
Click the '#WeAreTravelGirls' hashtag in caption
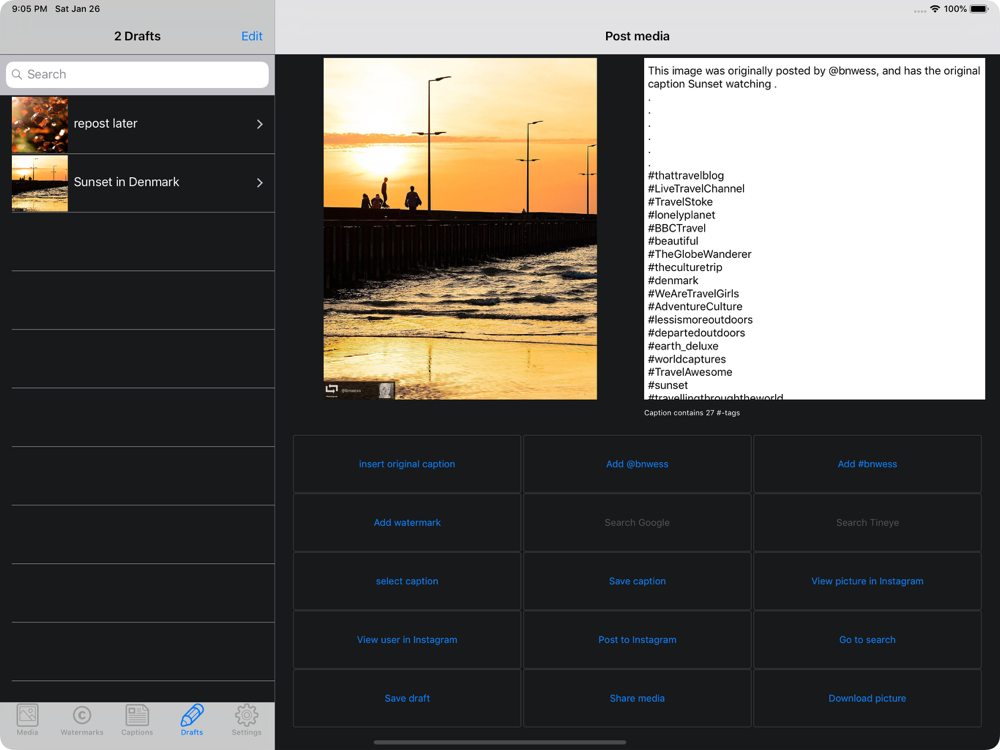(693, 294)
